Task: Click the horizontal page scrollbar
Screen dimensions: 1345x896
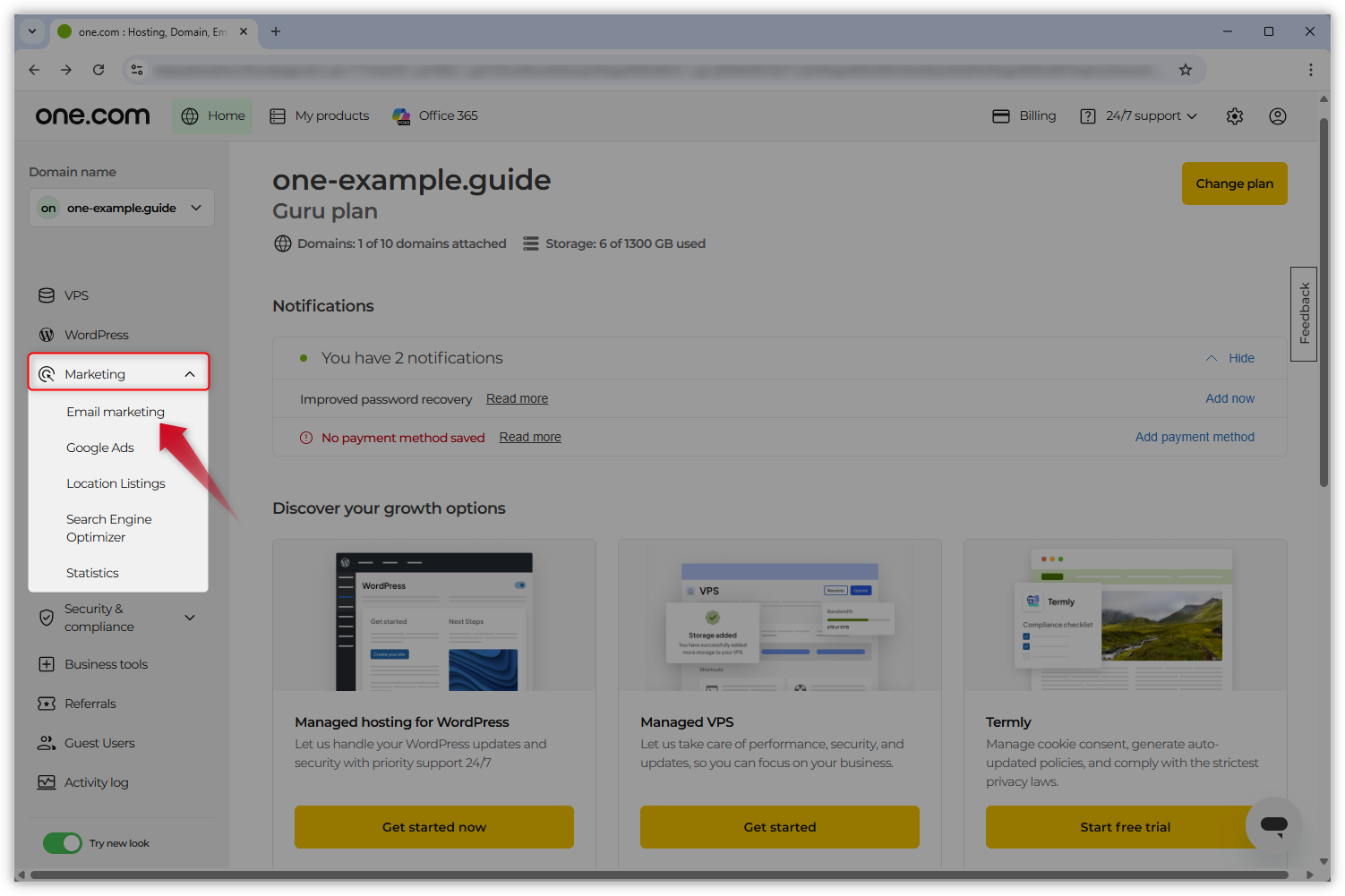Action: pos(659,875)
